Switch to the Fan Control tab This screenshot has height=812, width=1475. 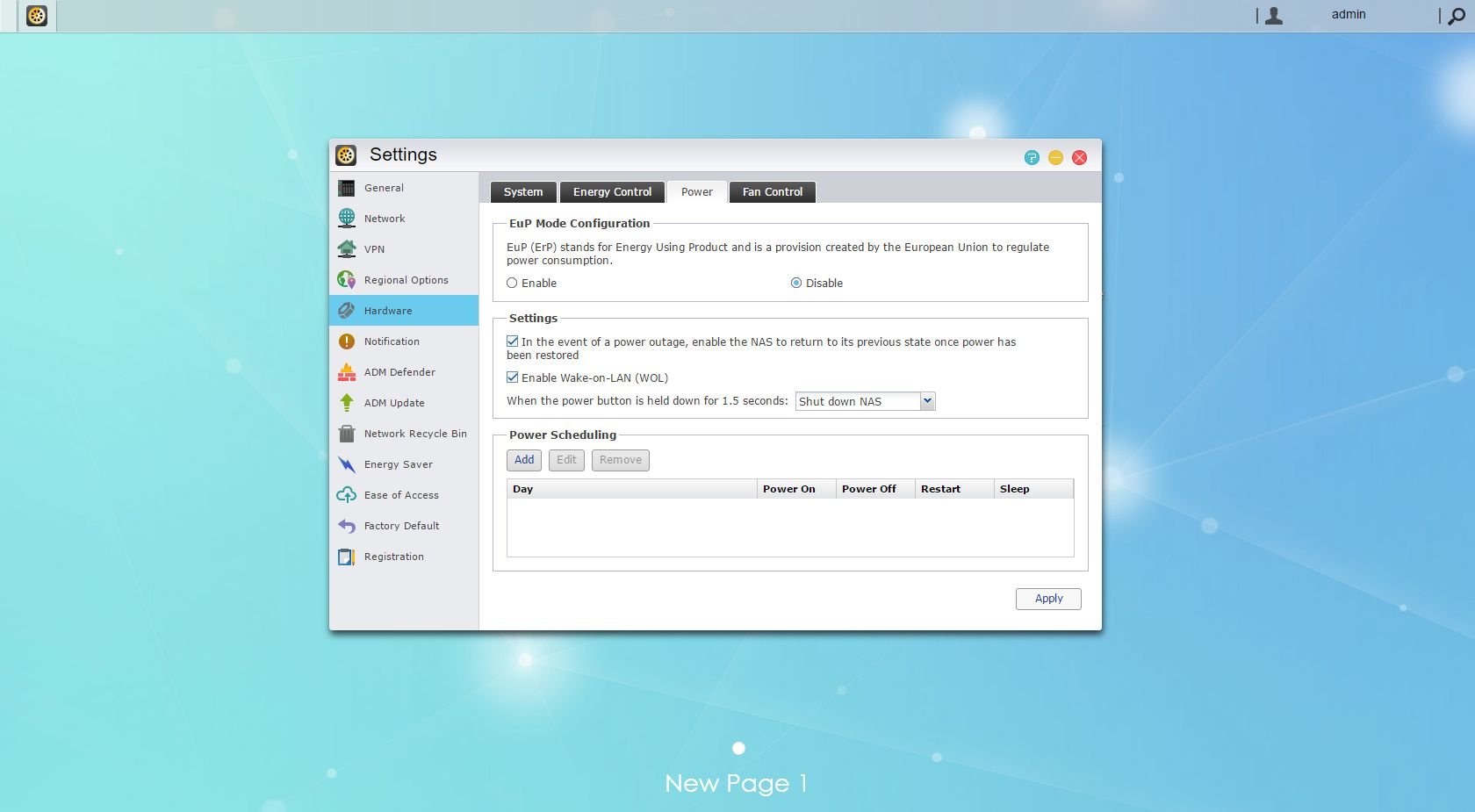773,192
